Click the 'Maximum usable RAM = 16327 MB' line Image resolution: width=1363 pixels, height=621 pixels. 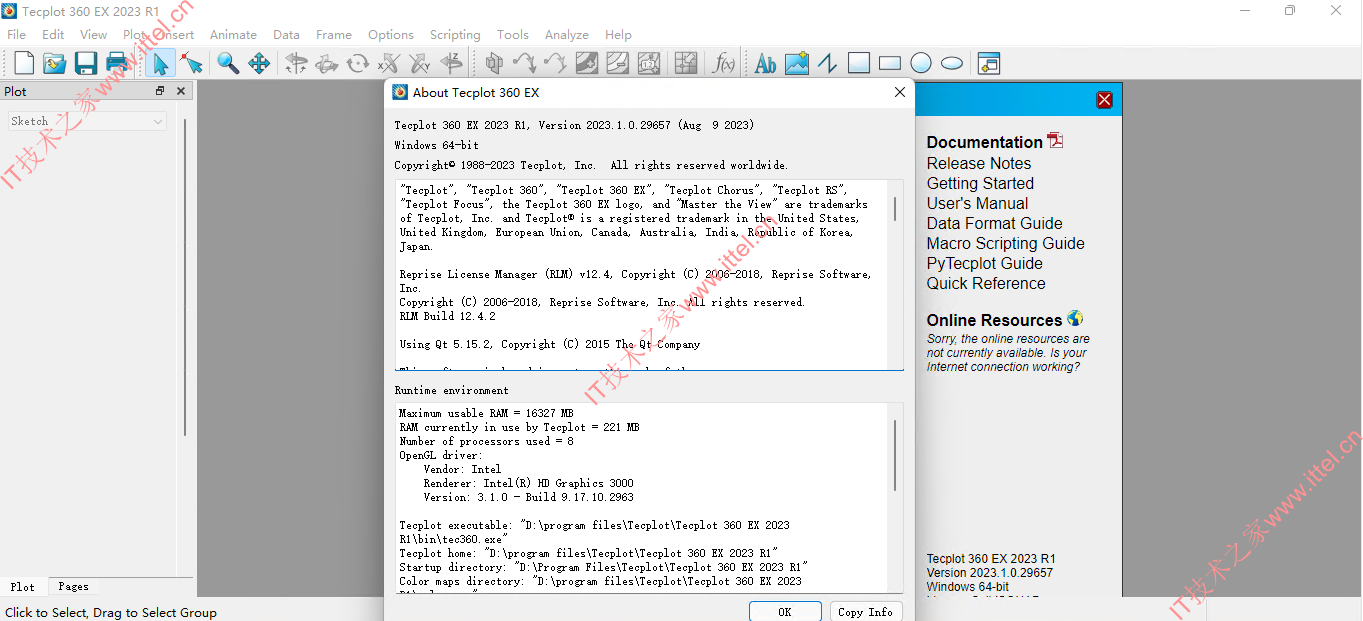tap(486, 413)
